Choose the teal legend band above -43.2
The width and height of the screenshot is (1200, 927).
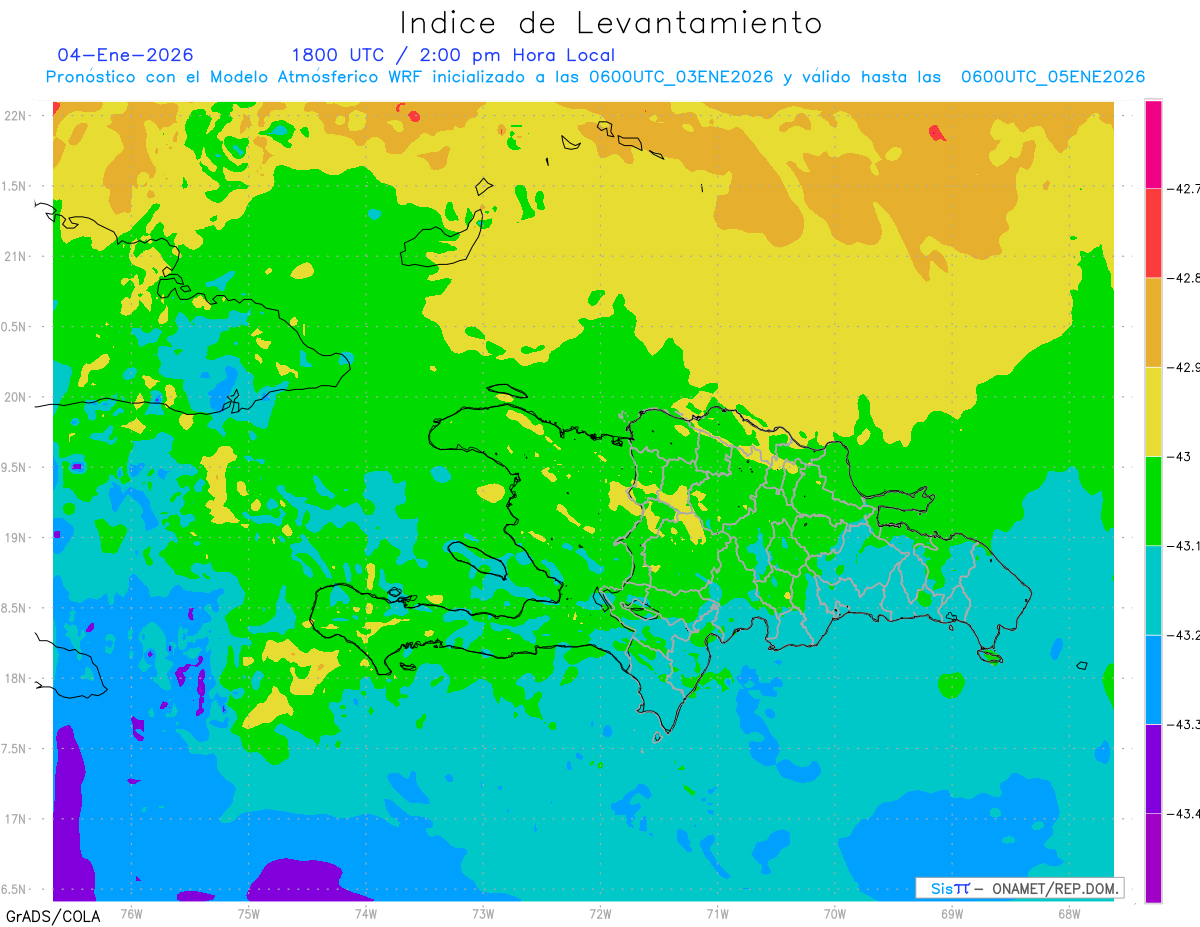click(1153, 590)
